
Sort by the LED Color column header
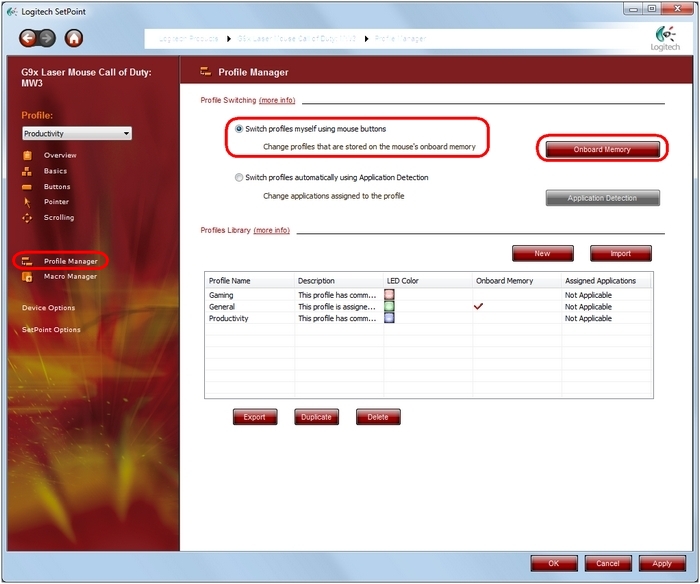(428, 281)
